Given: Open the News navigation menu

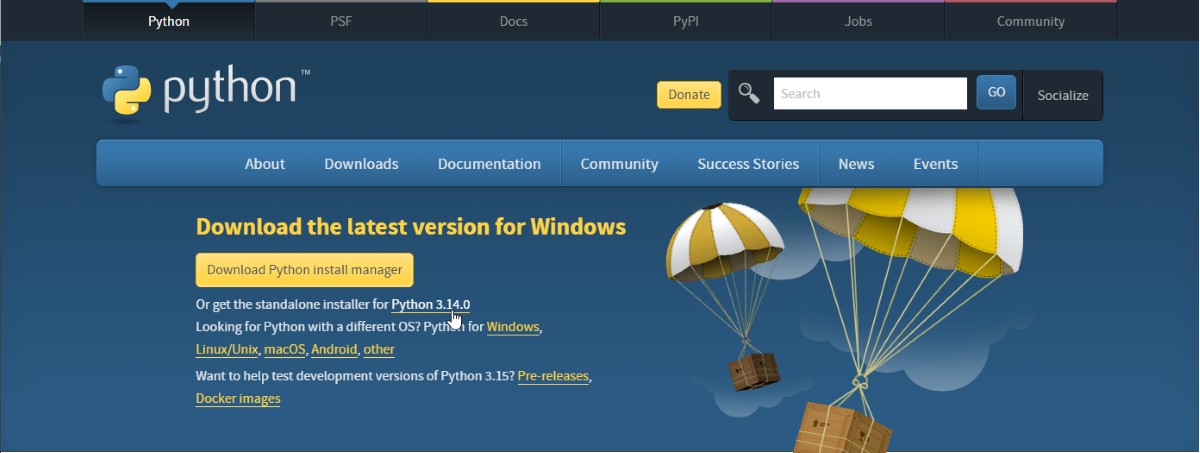Looking at the screenshot, I should pyautogui.click(x=856, y=164).
